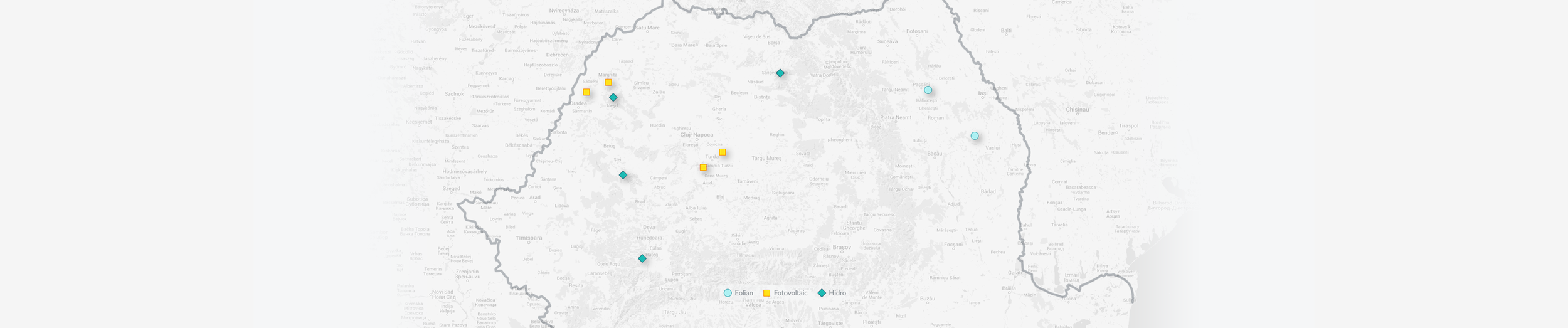Open the teal hydro marker near Hațeg
The width and height of the screenshot is (1568, 328).
point(642,258)
